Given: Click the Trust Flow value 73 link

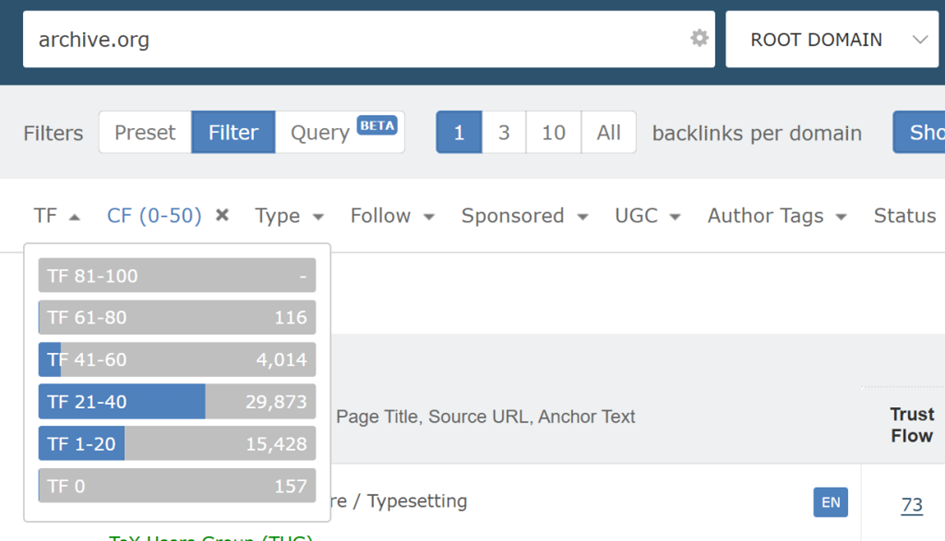Looking at the screenshot, I should tap(911, 504).
